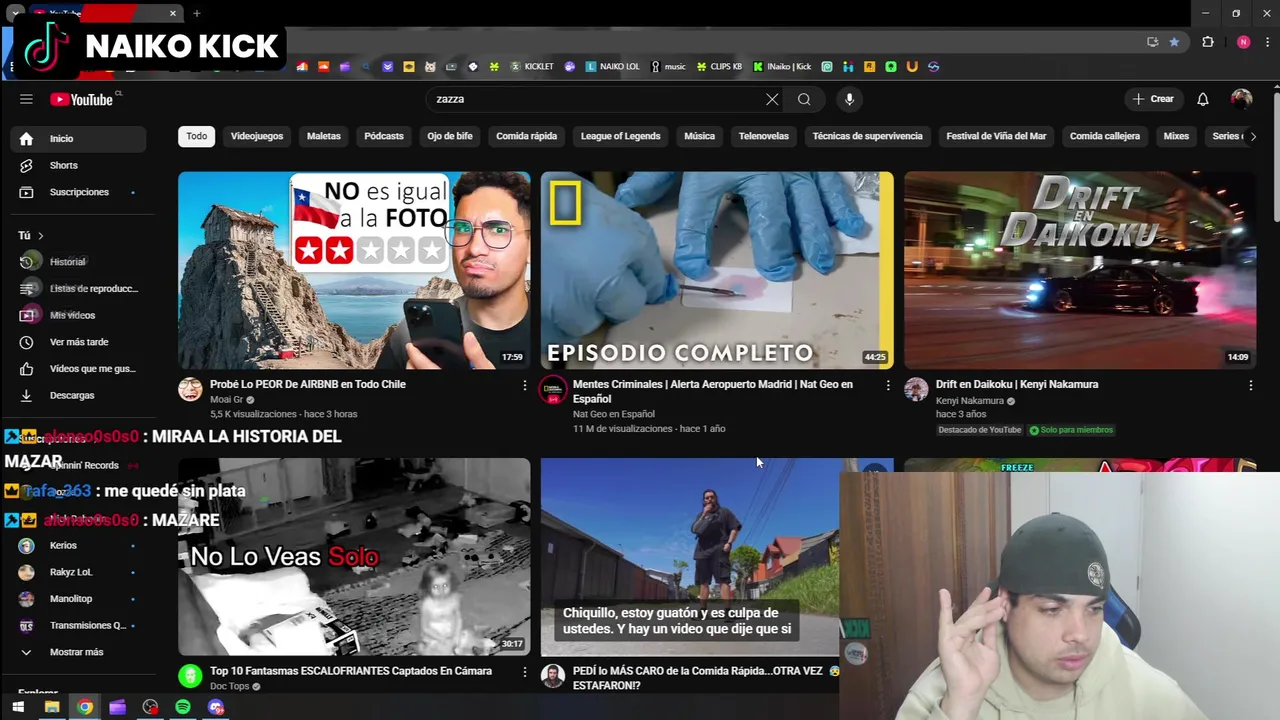Open the music bookmark

click(x=668, y=67)
